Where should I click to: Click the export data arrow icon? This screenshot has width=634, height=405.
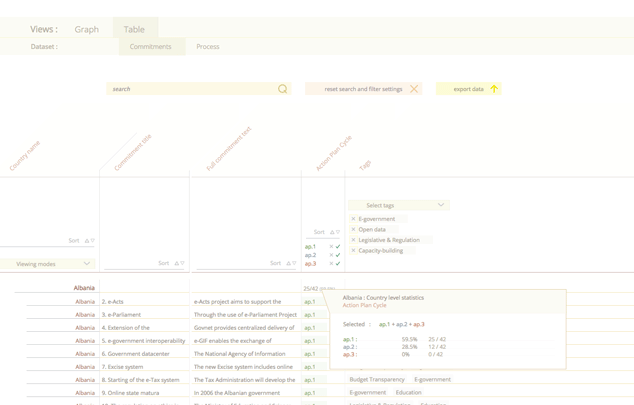tap(494, 89)
